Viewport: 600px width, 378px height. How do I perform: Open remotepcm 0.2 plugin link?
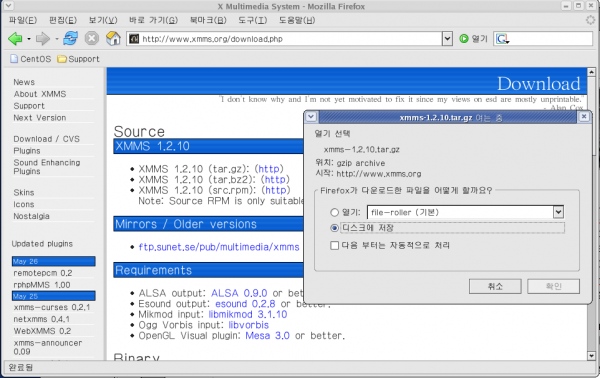coord(43,273)
